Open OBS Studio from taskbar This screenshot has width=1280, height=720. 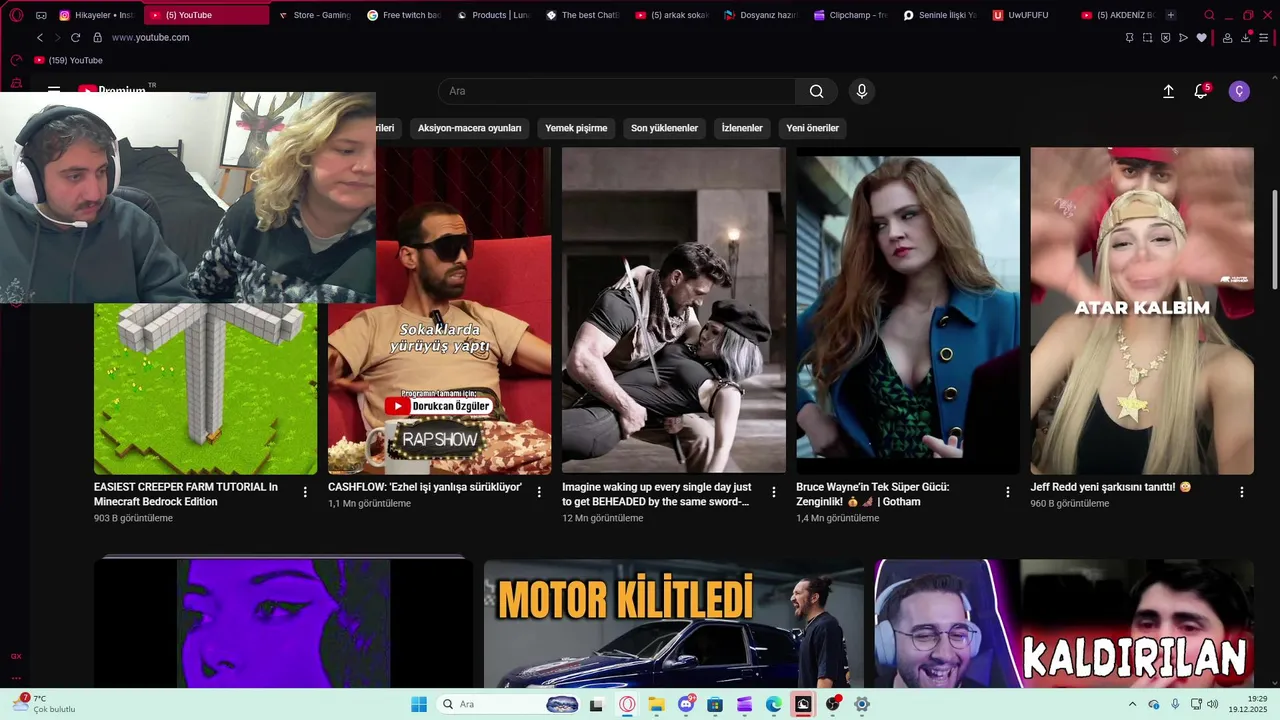point(832,704)
